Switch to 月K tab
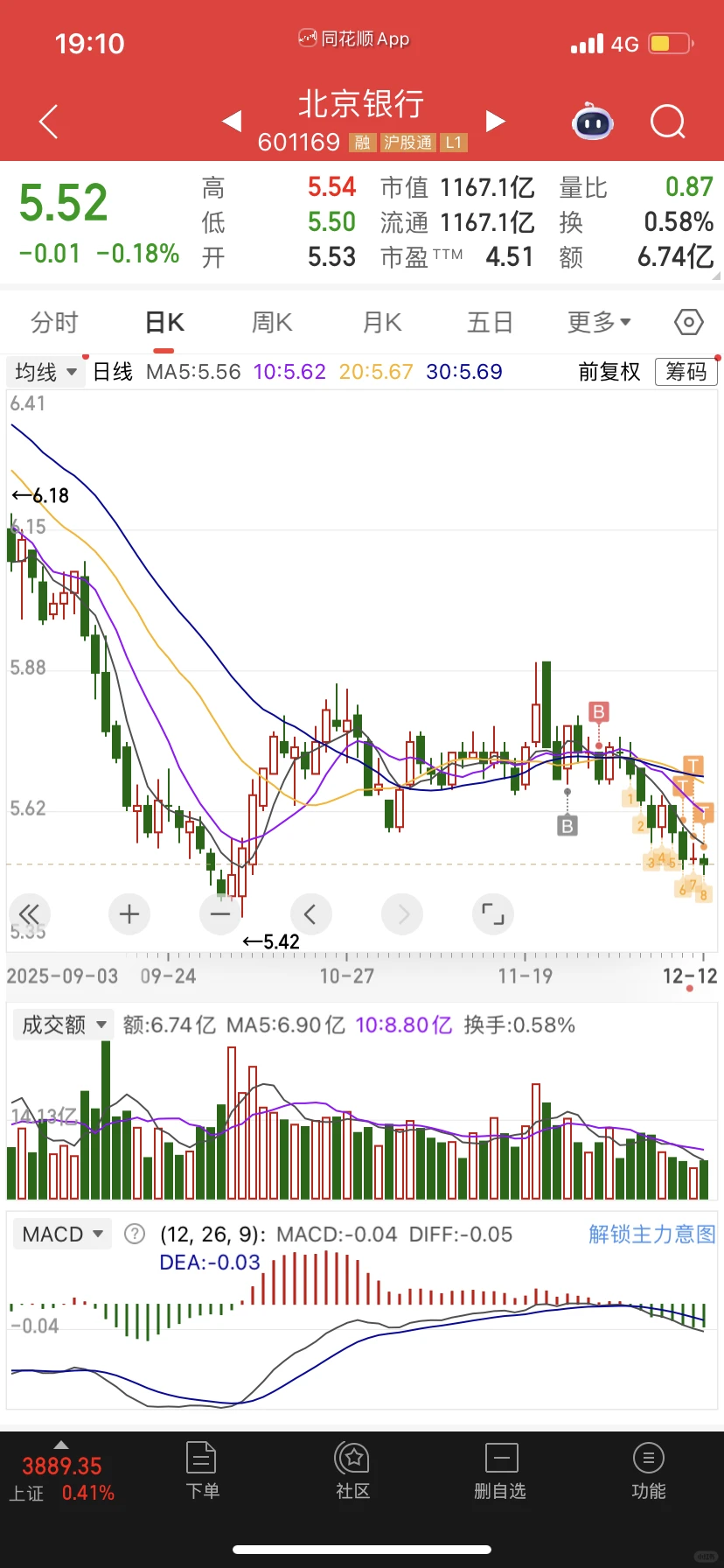Image resolution: width=724 pixels, height=1568 pixels. pyautogui.click(x=382, y=322)
